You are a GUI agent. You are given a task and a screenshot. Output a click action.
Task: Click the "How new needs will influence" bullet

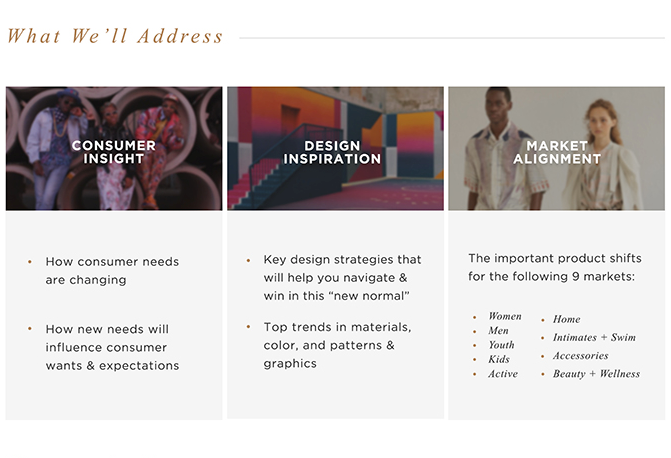(x=112, y=347)
